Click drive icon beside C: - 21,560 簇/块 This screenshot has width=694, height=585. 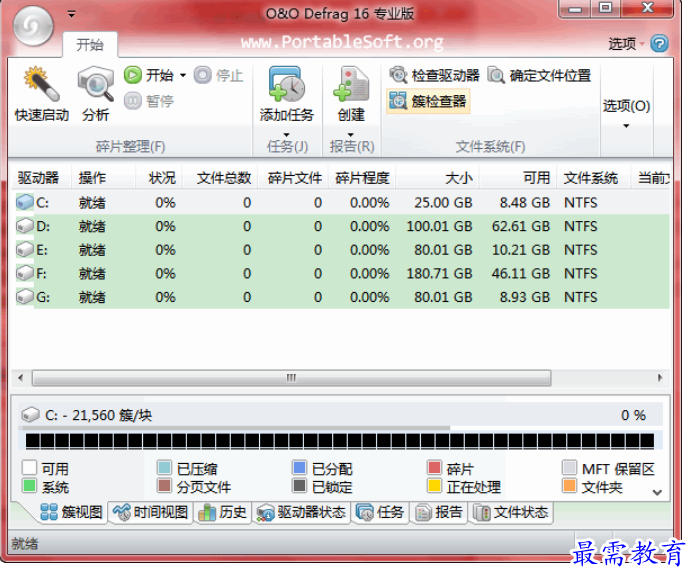click(31, 415)
